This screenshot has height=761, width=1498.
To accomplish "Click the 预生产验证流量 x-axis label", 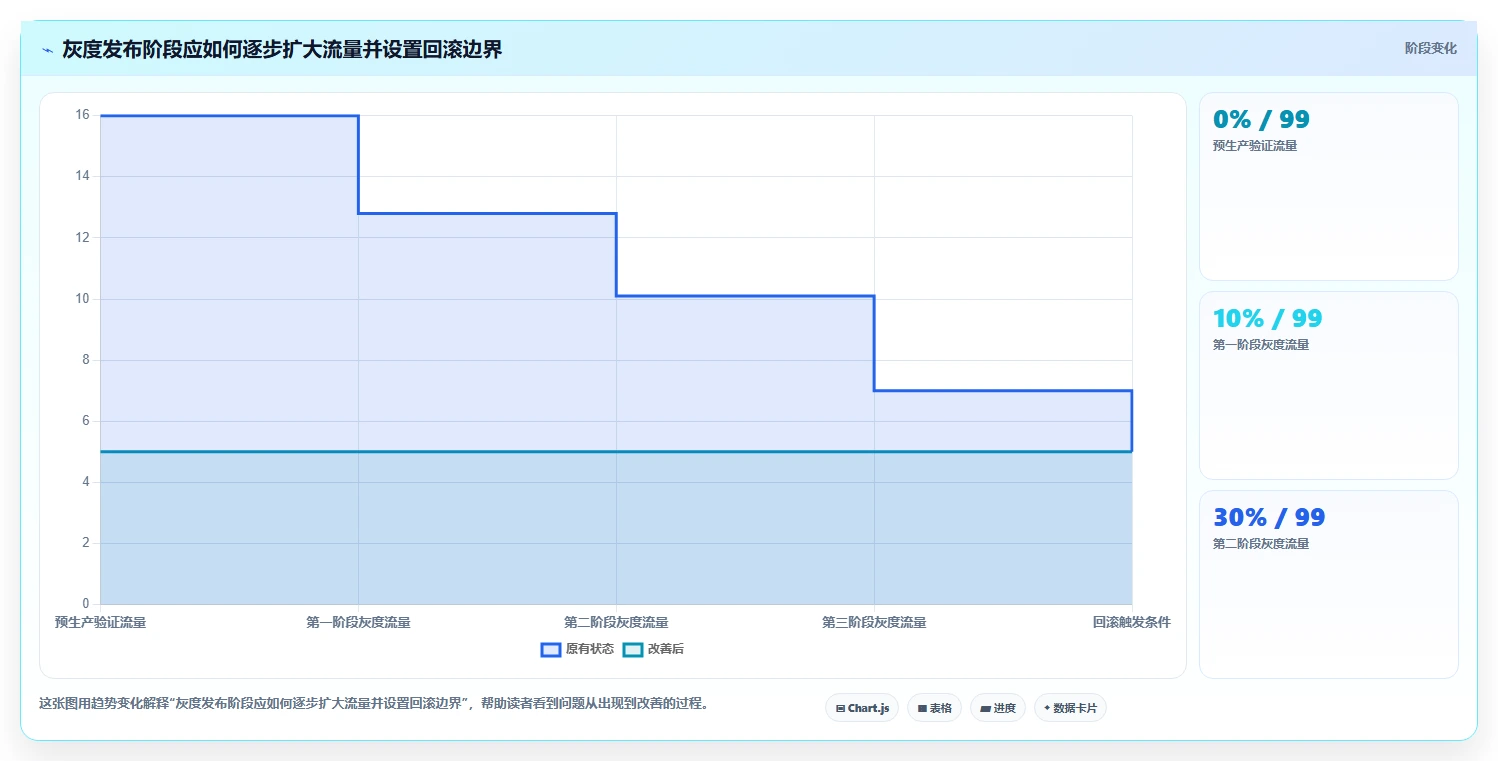I will point(100,622).
